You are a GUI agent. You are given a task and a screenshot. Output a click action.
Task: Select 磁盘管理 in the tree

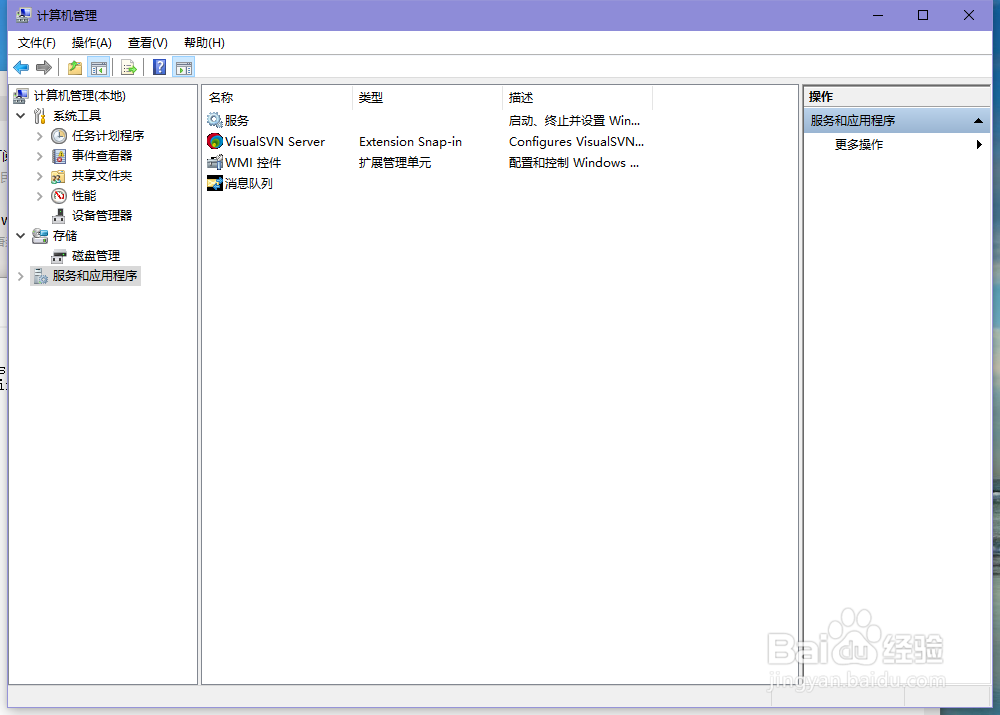coord(96,256)
